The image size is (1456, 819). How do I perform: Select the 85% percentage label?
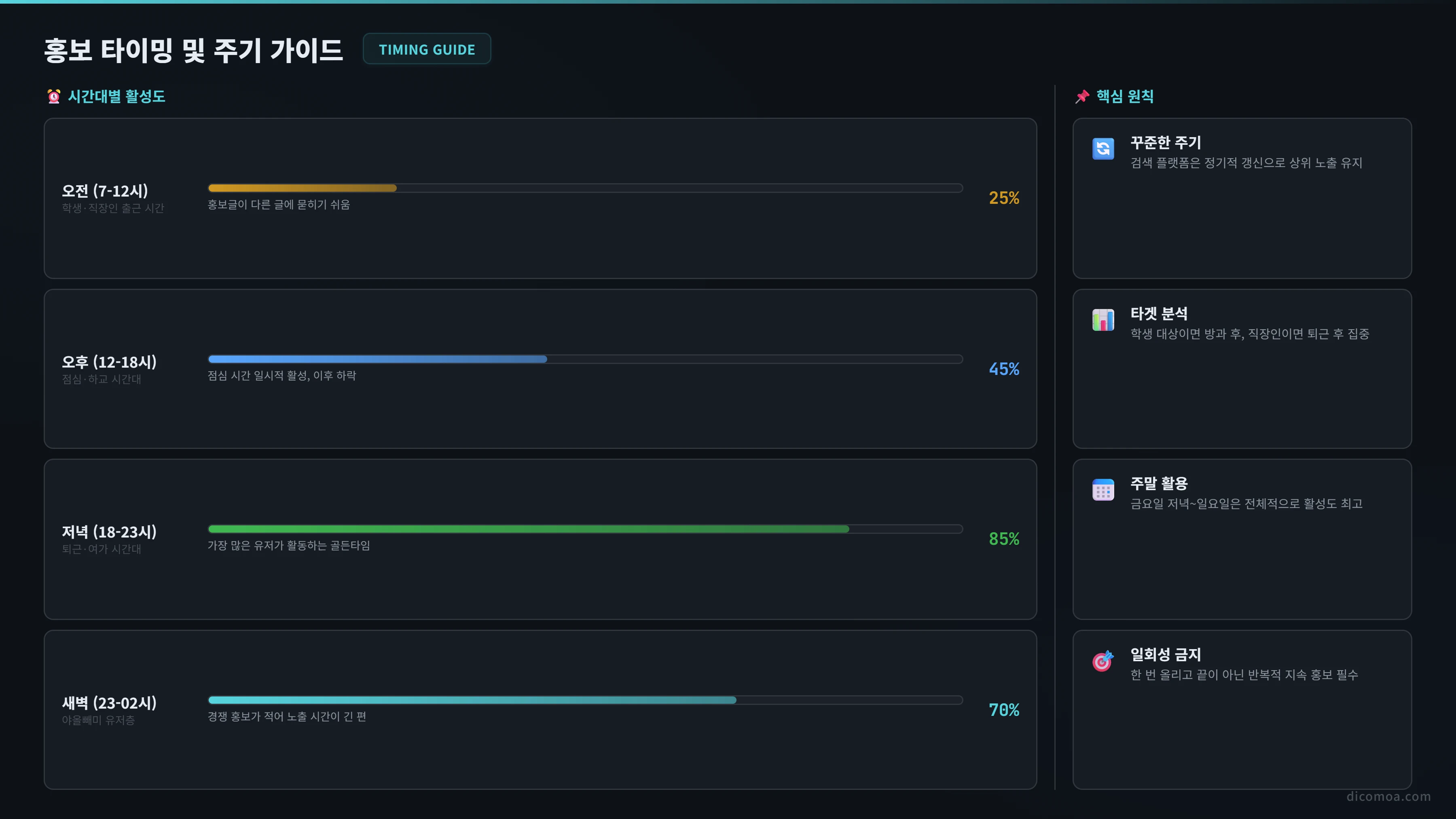(x=1004, y=539)
